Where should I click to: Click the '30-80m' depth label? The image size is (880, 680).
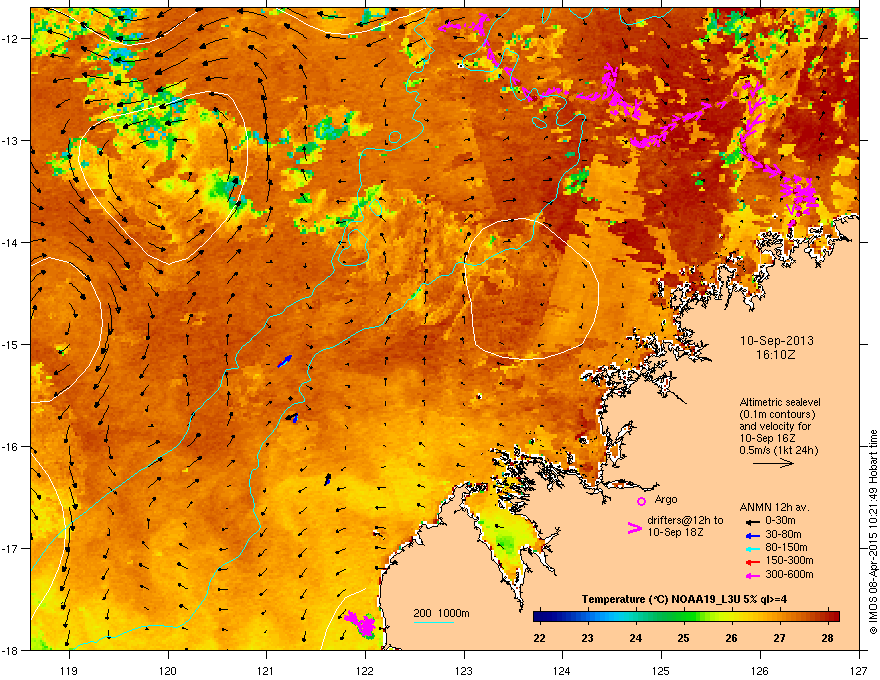coord(783,535)
